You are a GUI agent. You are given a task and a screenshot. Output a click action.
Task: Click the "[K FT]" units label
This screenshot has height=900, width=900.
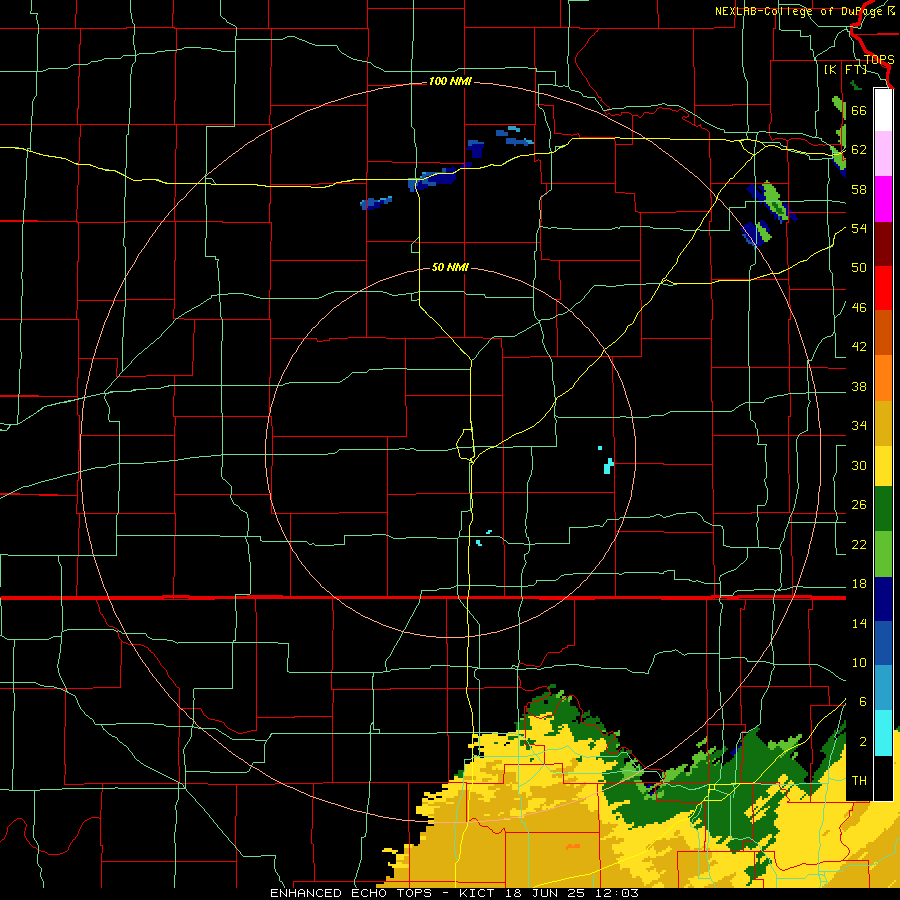[x=845, y=70]
